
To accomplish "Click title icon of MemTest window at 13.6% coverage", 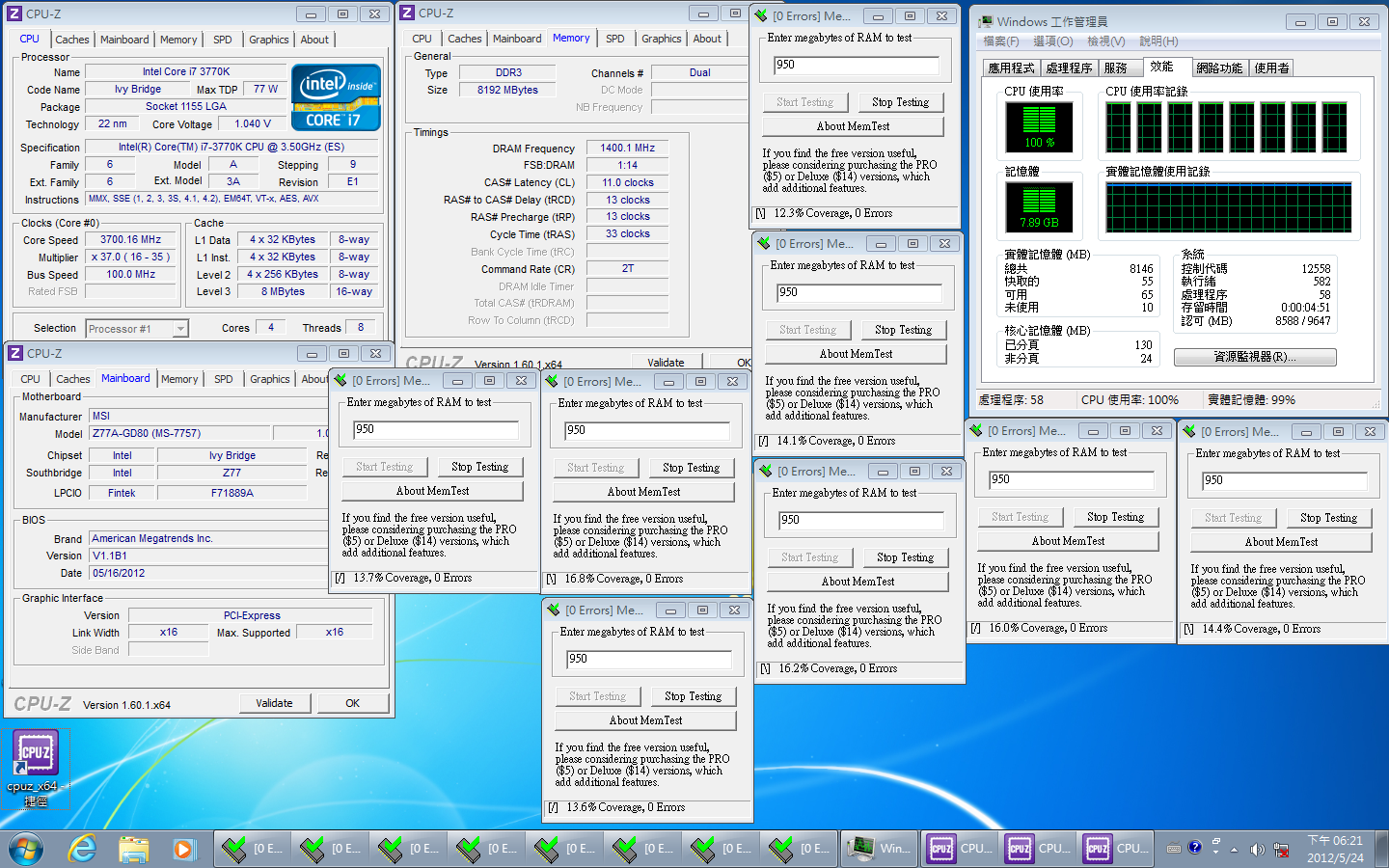I will [x=554, y=610].
